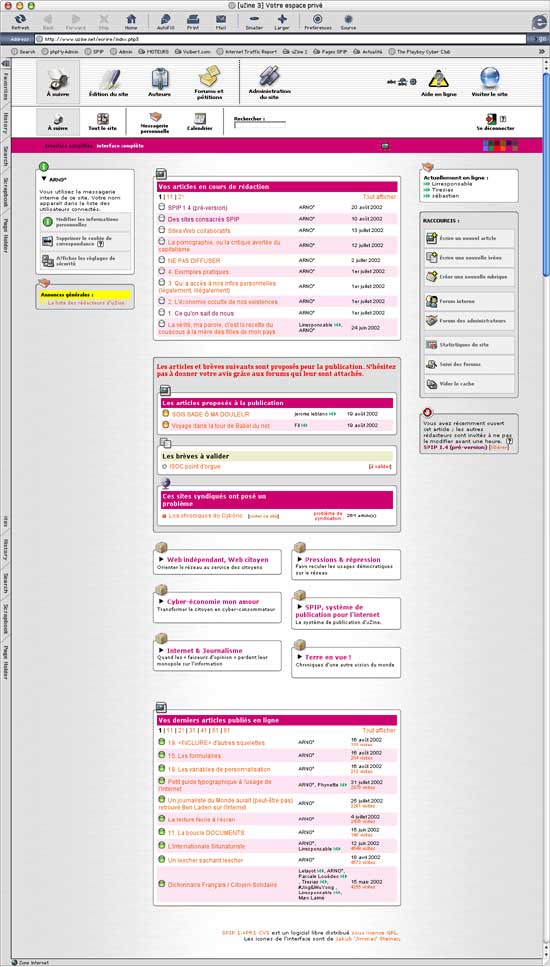Click the Se déconnecter icon
The width and height of the screenshot is (550, 967).
491,118
